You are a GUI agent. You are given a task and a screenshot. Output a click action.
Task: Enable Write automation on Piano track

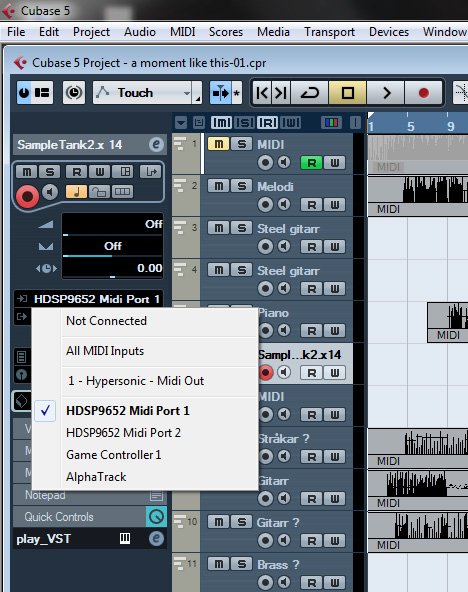pyautogui.click(x=334, y=331)
